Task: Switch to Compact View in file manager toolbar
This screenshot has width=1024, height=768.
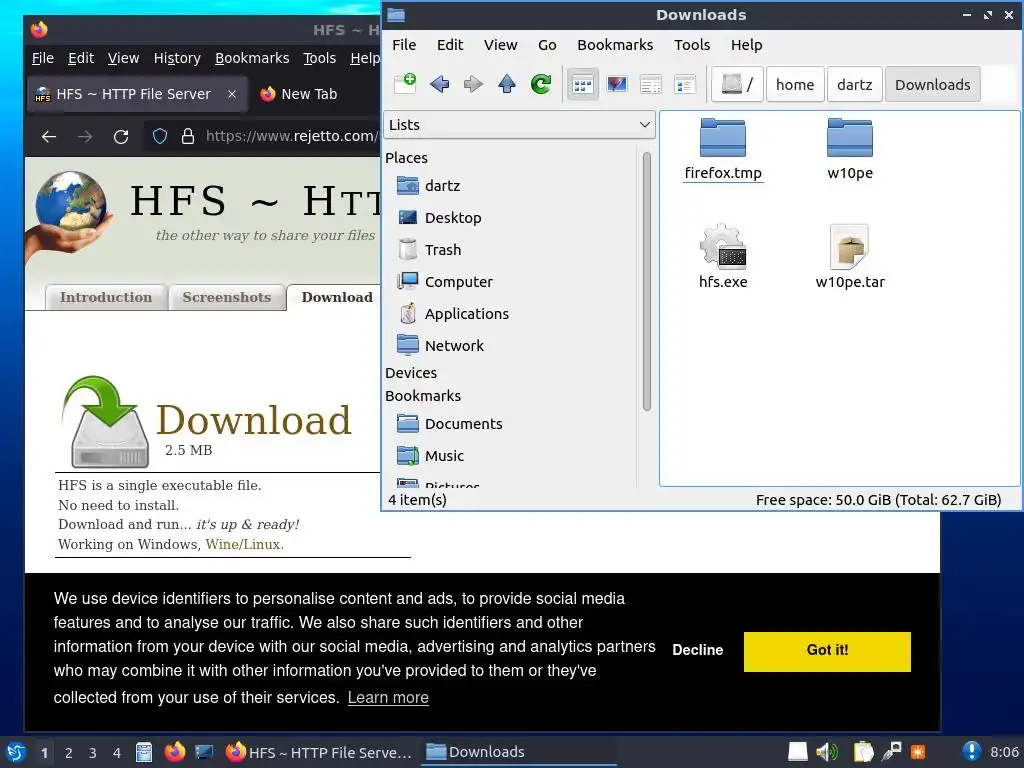Action: point(650,84)
